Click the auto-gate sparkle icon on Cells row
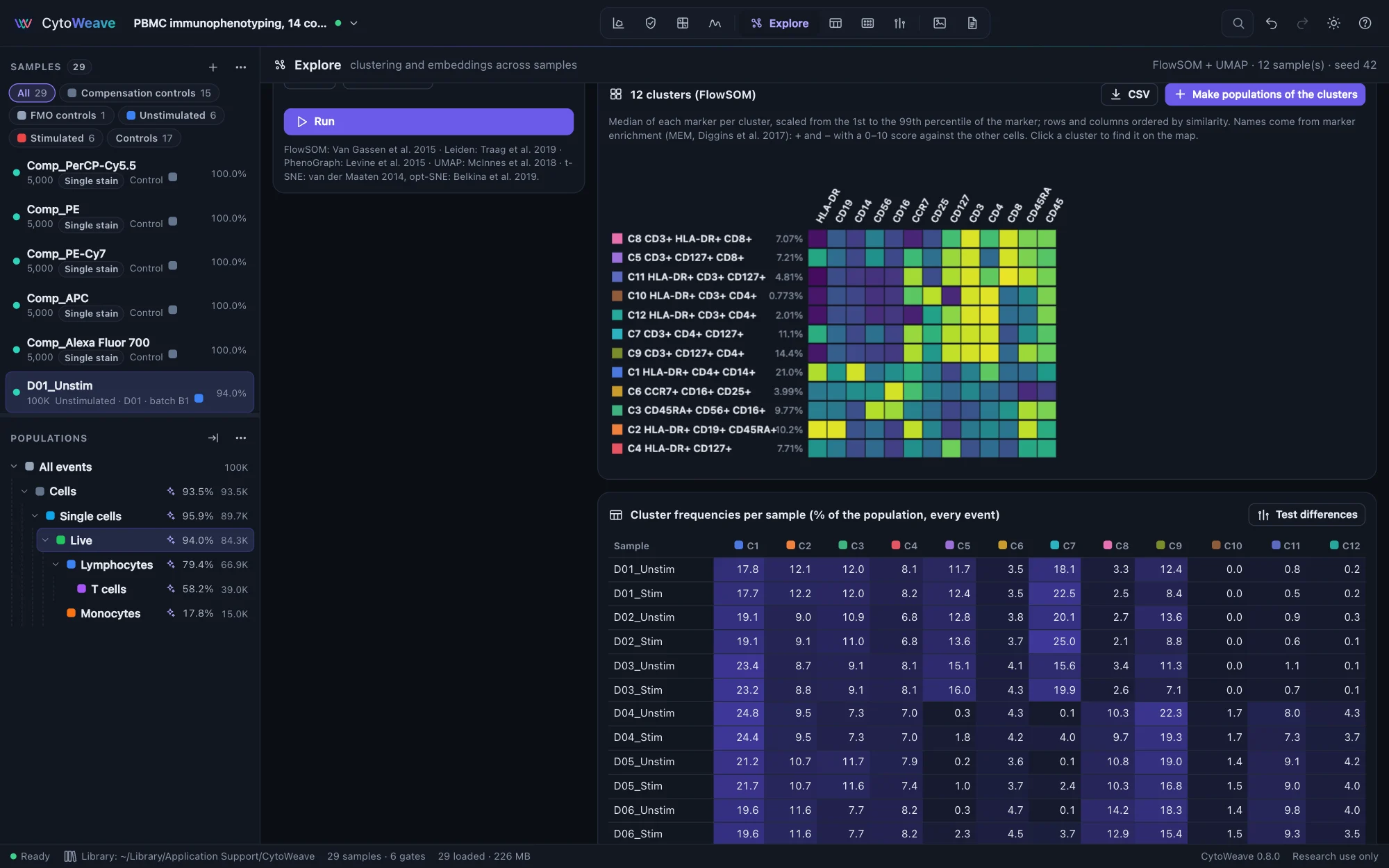 [171, 492]
